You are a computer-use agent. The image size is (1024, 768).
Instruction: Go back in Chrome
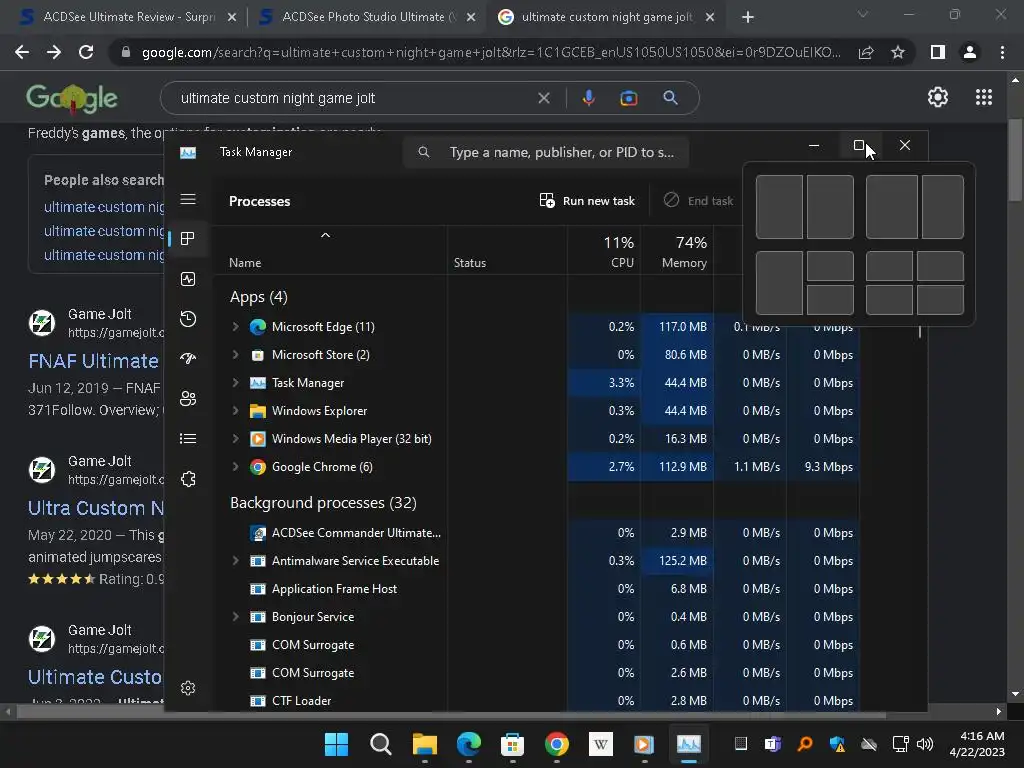pos(22,52)
